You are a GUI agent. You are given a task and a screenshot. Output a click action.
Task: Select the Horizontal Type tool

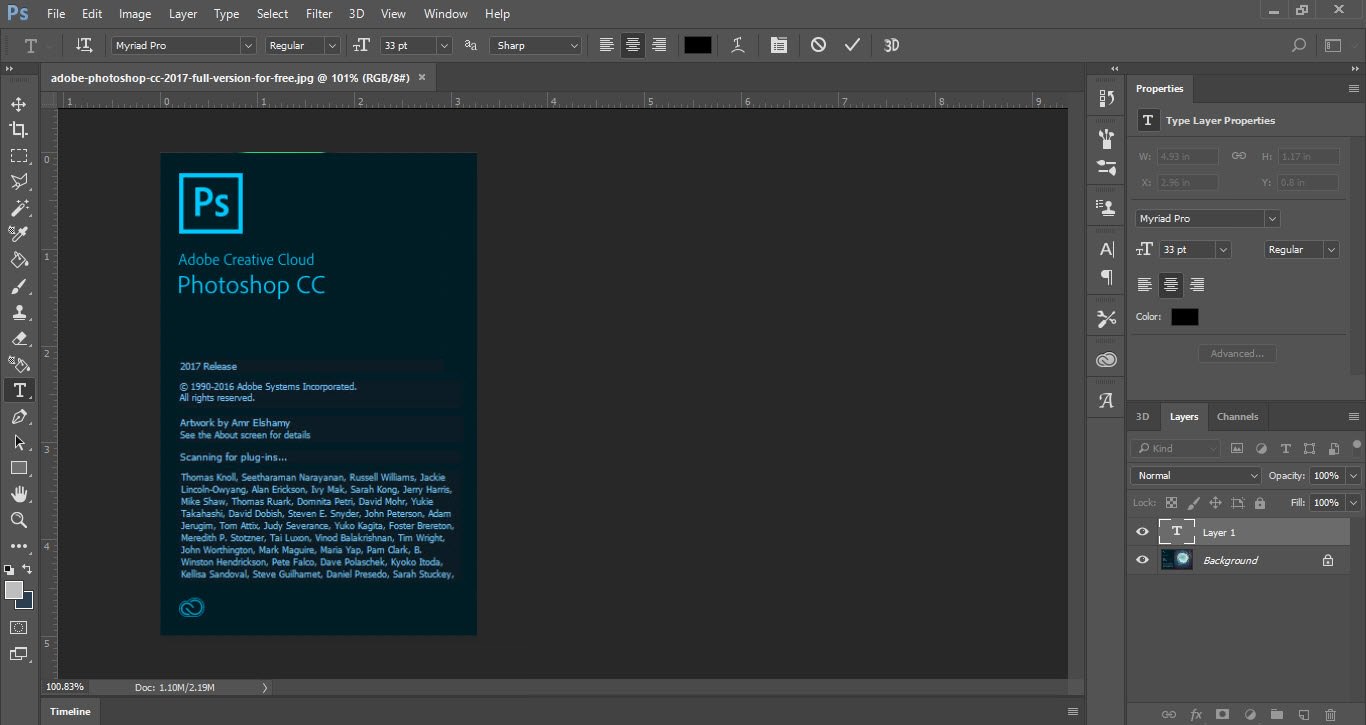pyautogui.click(x=19, y=390)
